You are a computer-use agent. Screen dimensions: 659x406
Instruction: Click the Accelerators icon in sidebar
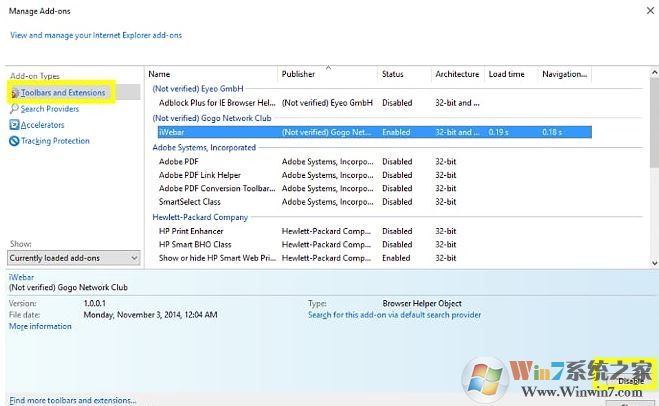14,125
